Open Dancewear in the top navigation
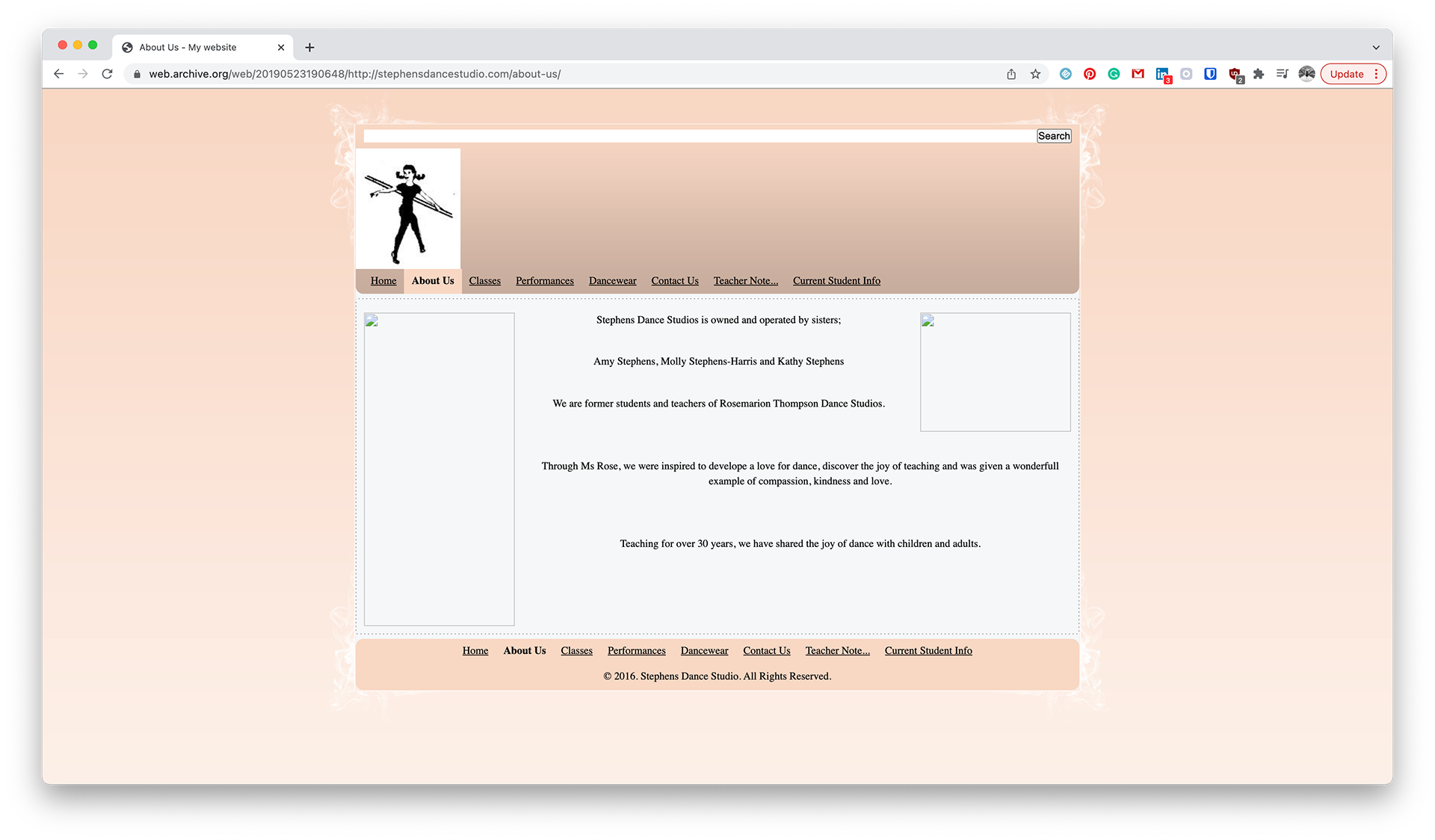The width and height of the screenshot is (1435, 840). pyautogui.click(x=613, y=281)
